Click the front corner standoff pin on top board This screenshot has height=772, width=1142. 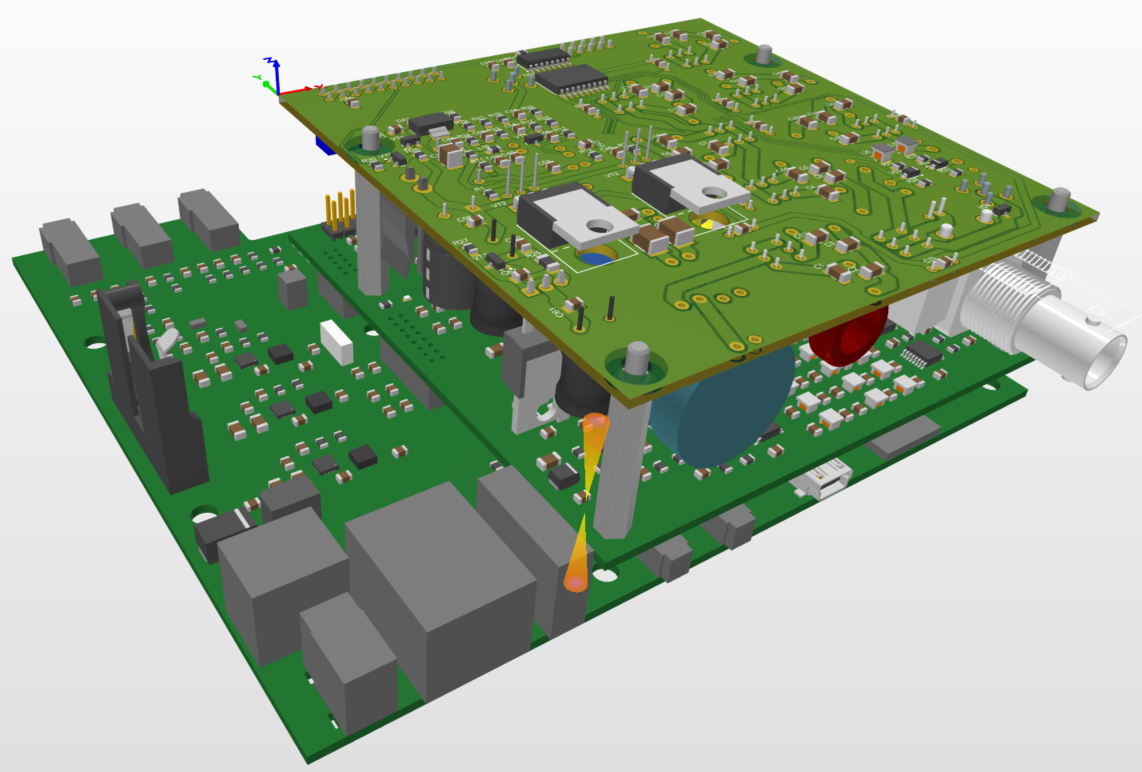point(636,359)
